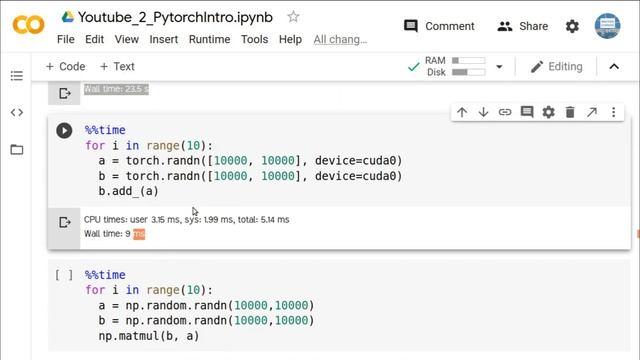This screenshot has width=640, height=360.
Task: Run the torch.randn %%time cell
Action: [64, 131]
